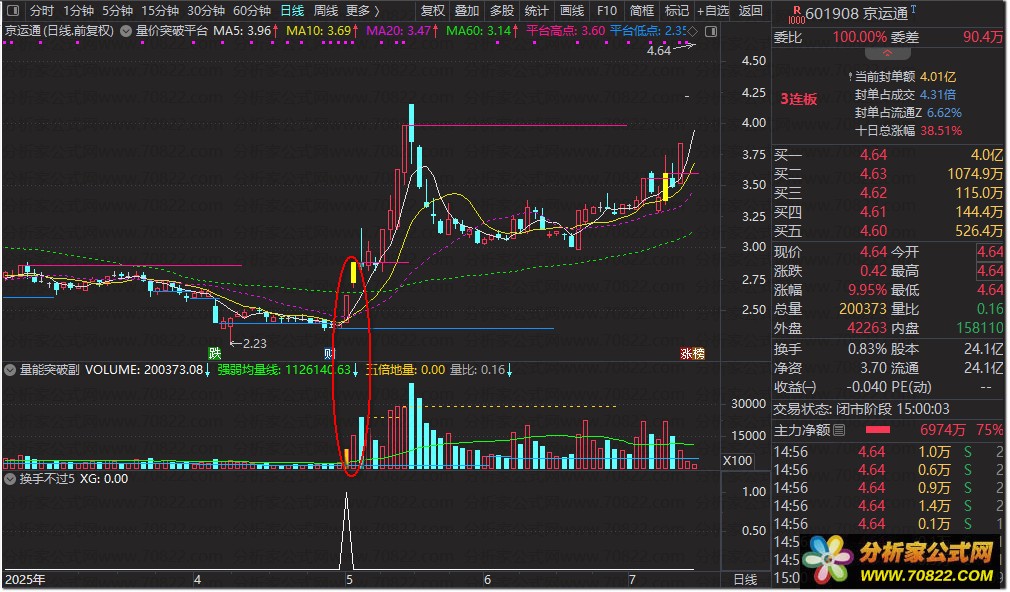Click the 涨榜 marker on chart
The height and width of the screenshot is (592, 1010).
[692, 353]
